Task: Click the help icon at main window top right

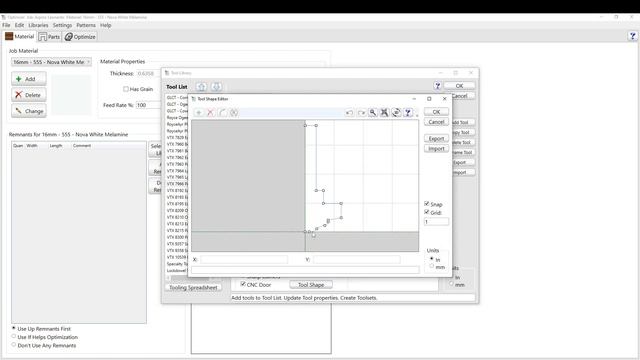Action: pyautogui.click(x=633, y=36)
